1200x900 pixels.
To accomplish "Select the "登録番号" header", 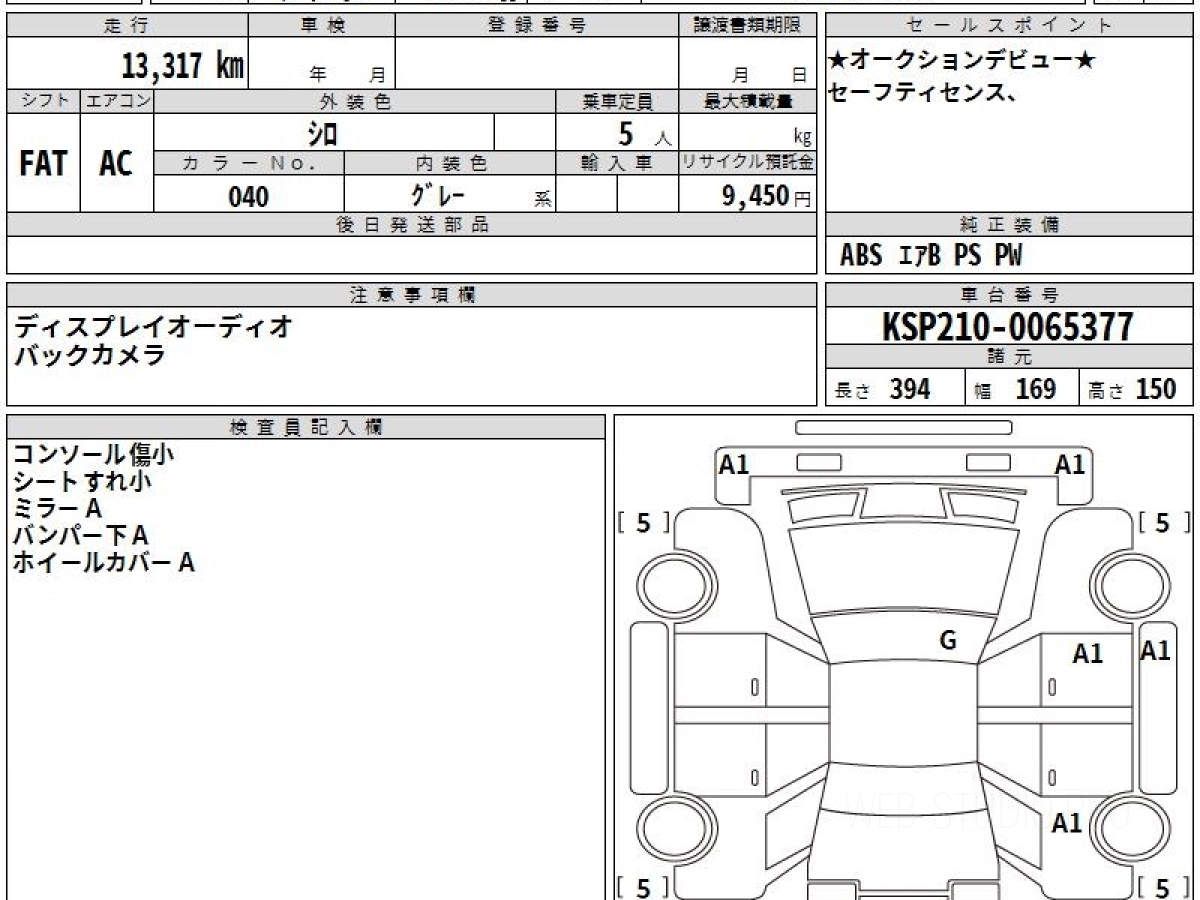I will point(537,26).
